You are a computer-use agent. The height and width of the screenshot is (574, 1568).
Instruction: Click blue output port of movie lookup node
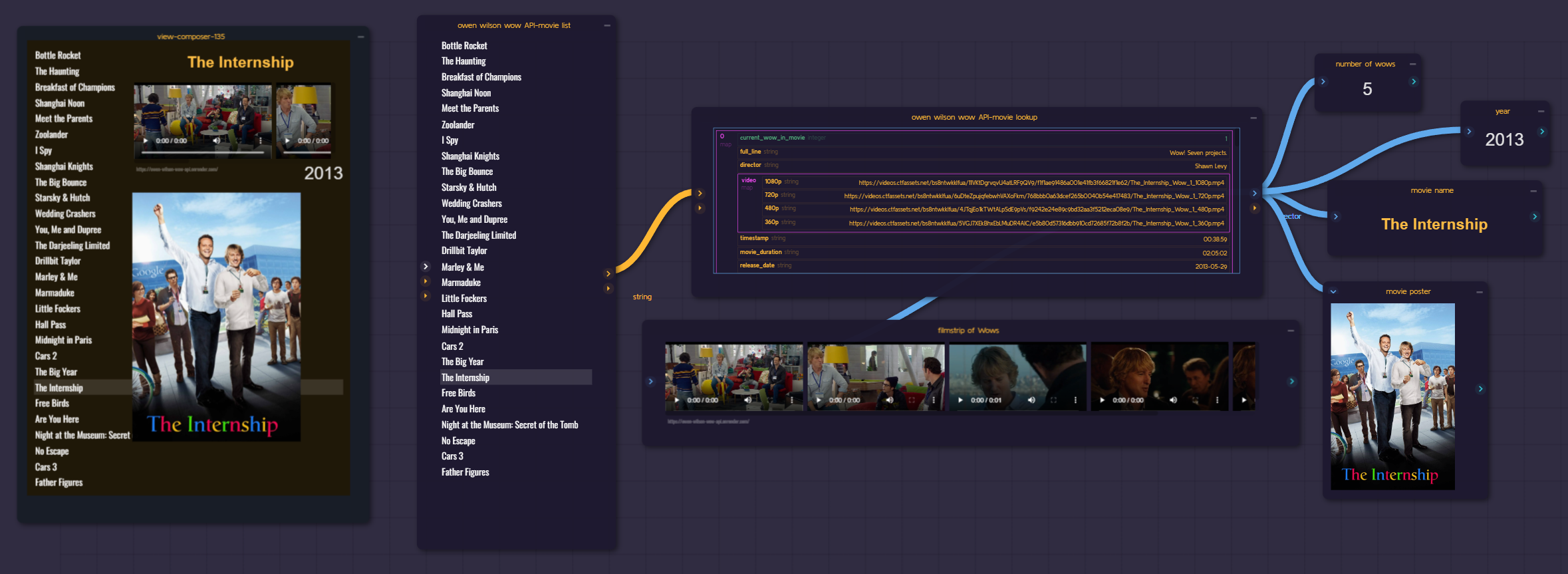tap(1254, 194)
